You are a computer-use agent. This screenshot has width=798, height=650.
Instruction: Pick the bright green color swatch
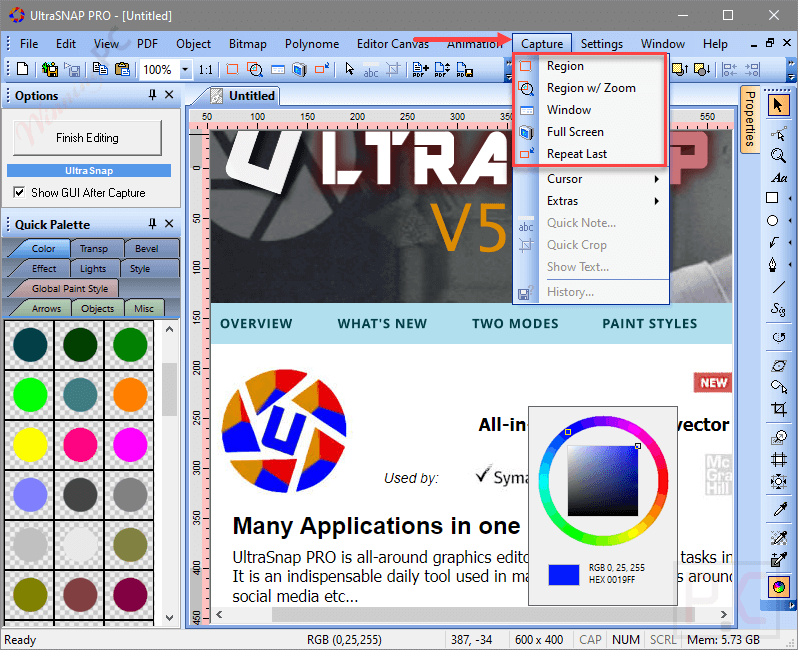coord(30,395)
